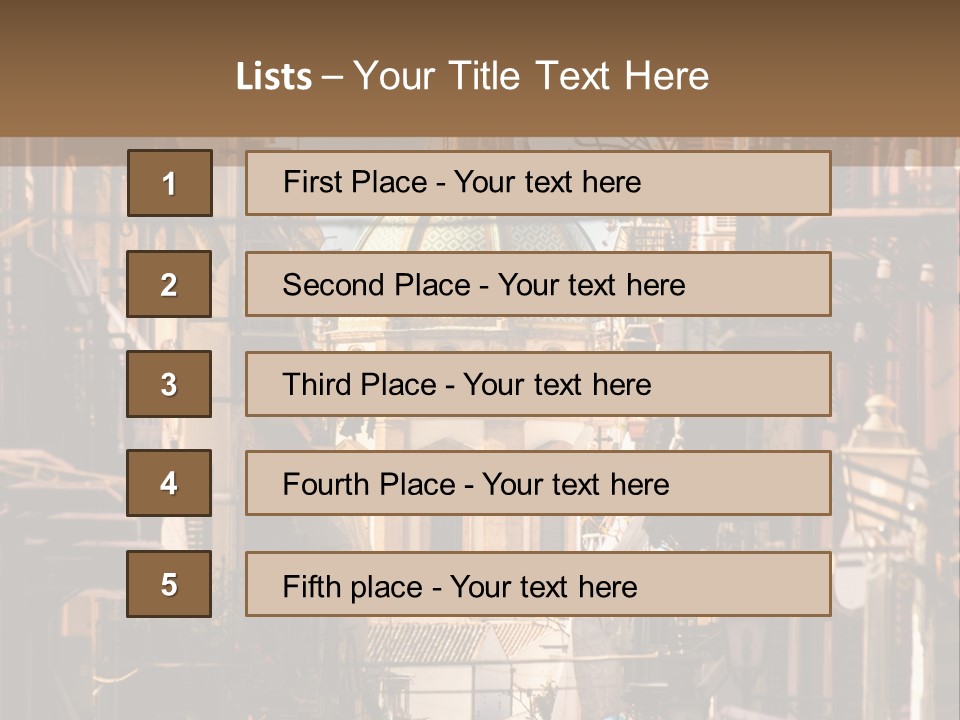Click the word here in Second Place row

click(656, 285)
